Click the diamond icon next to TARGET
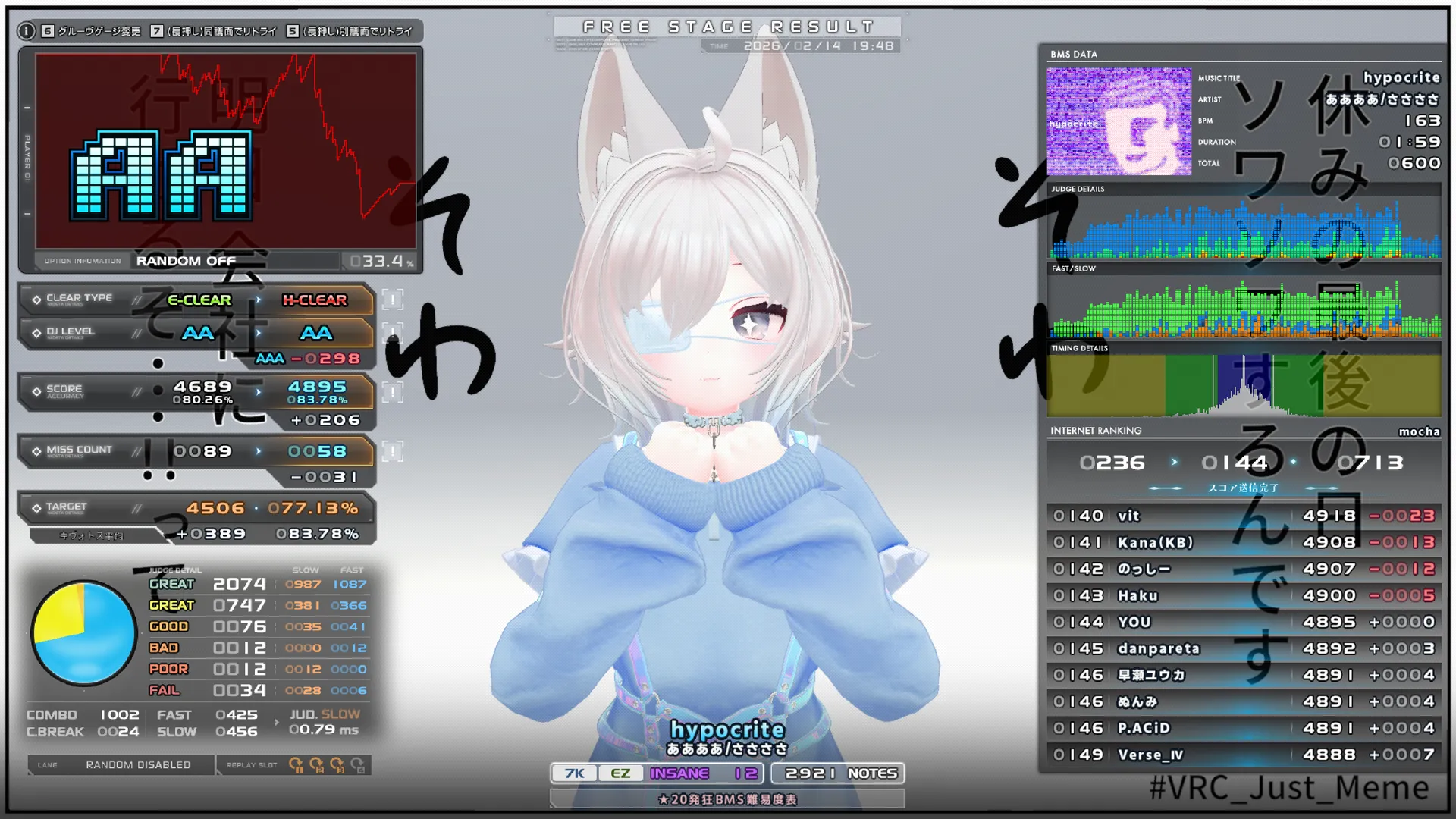This screenshot has width=1456, height=819. click(x=36, y=508)
